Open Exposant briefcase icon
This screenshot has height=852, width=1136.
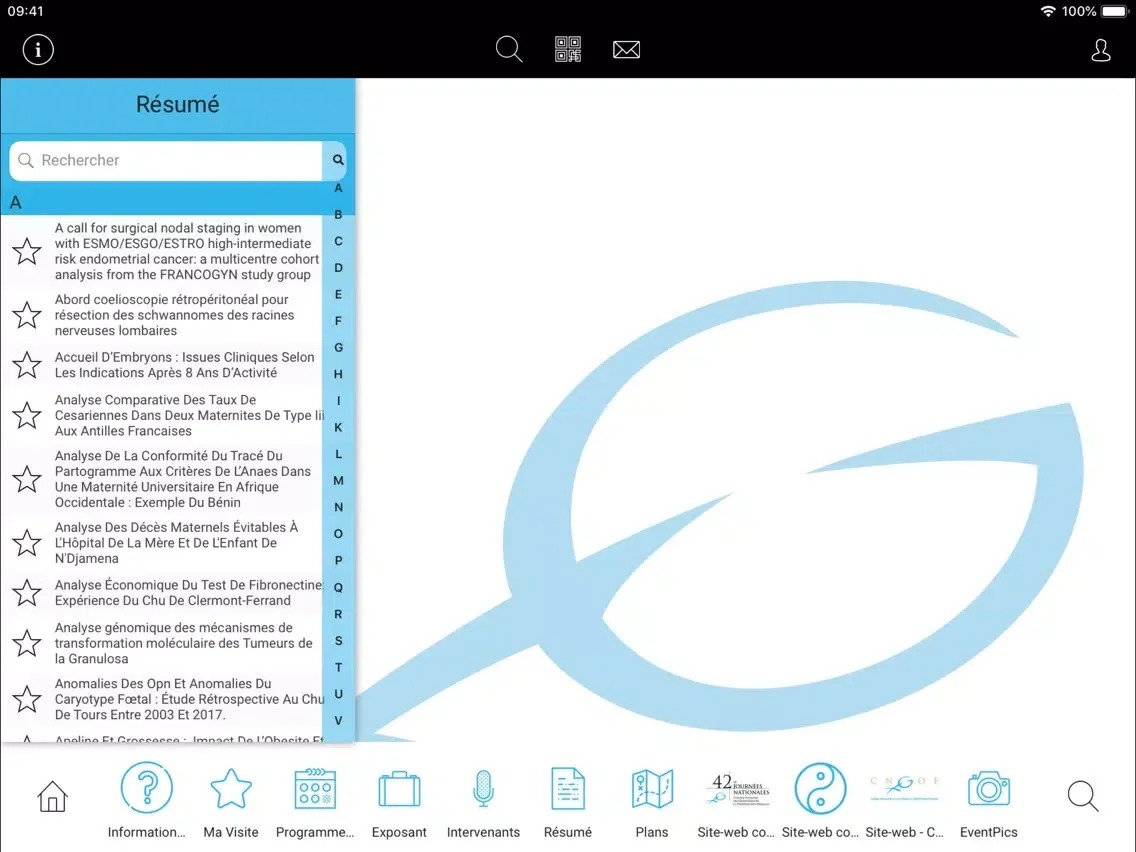[x=399, y=789]
